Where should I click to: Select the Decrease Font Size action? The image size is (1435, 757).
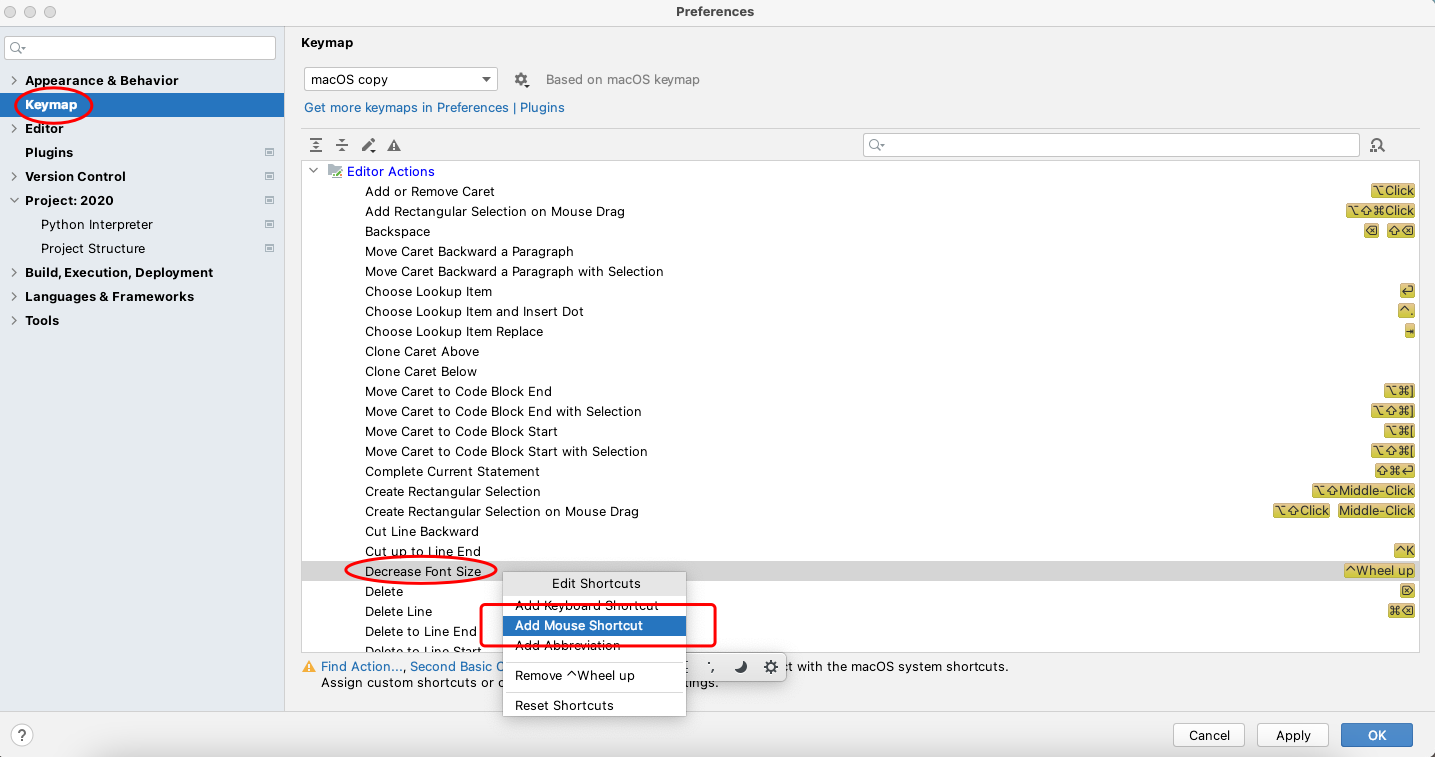pos(860,571)
